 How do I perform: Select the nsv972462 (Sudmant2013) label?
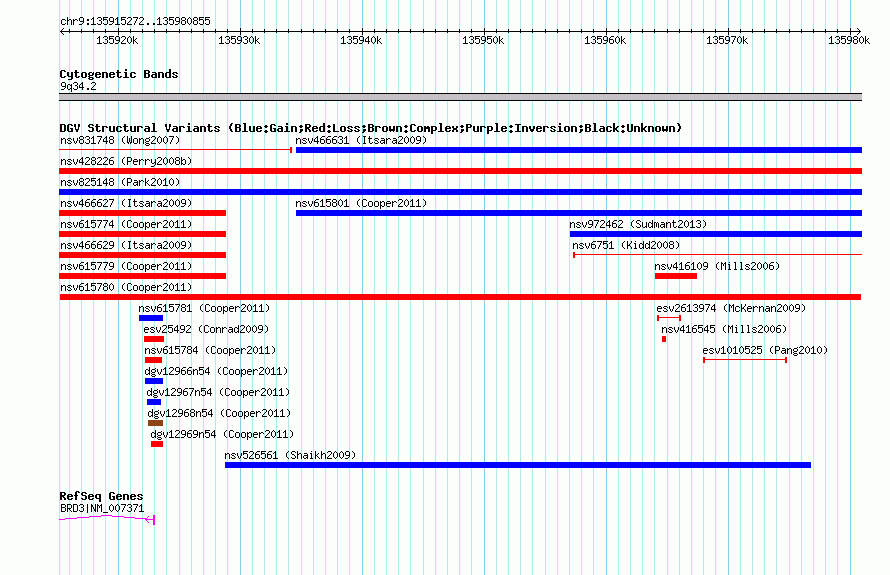click(x=638, y=224)
